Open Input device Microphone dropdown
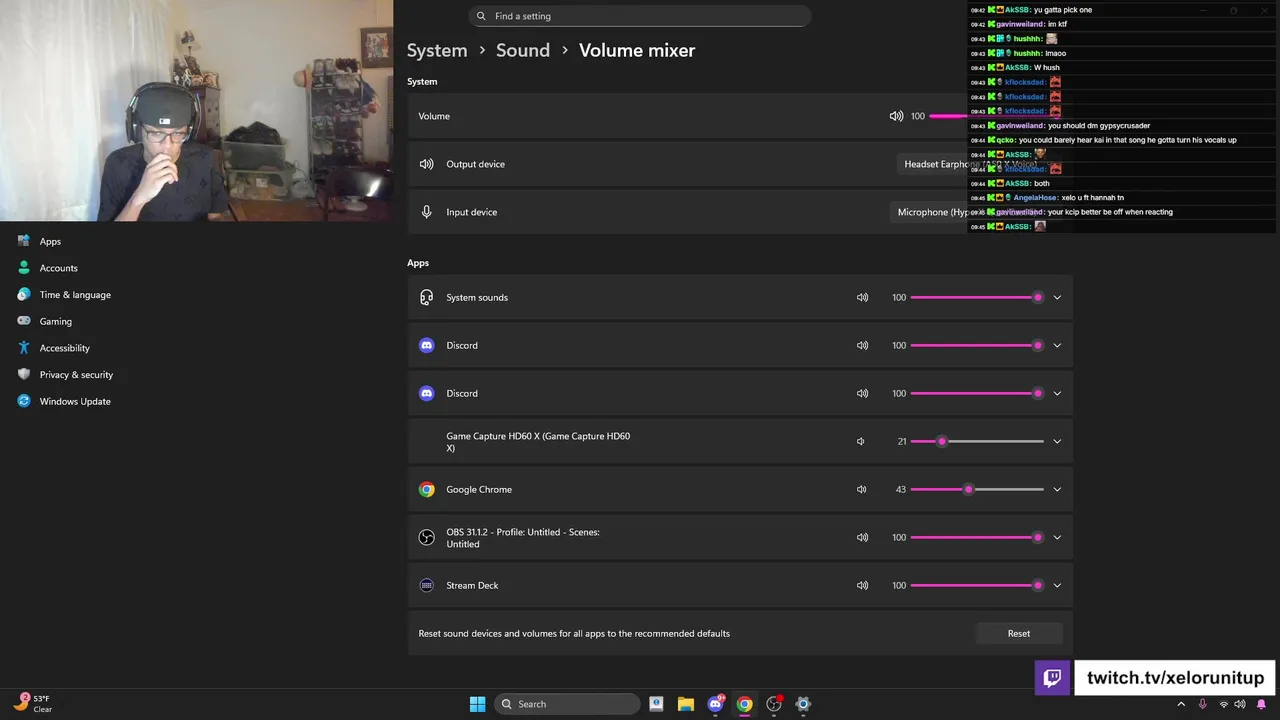 pos(977,212)
